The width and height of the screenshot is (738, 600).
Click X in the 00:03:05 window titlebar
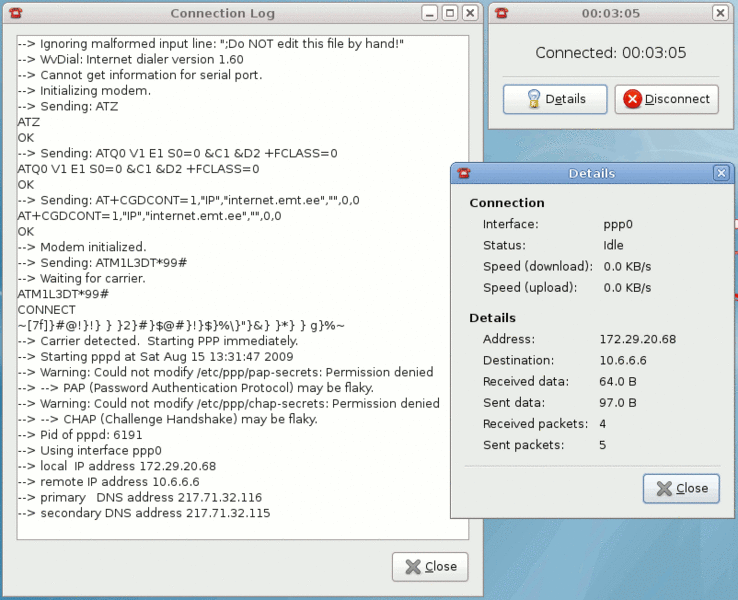click(720, 13)
